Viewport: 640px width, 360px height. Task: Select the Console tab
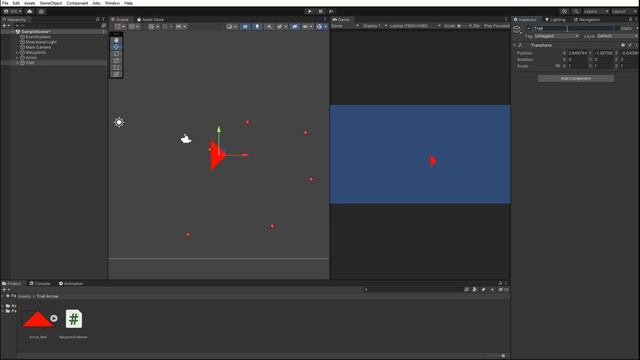point(40,283)
